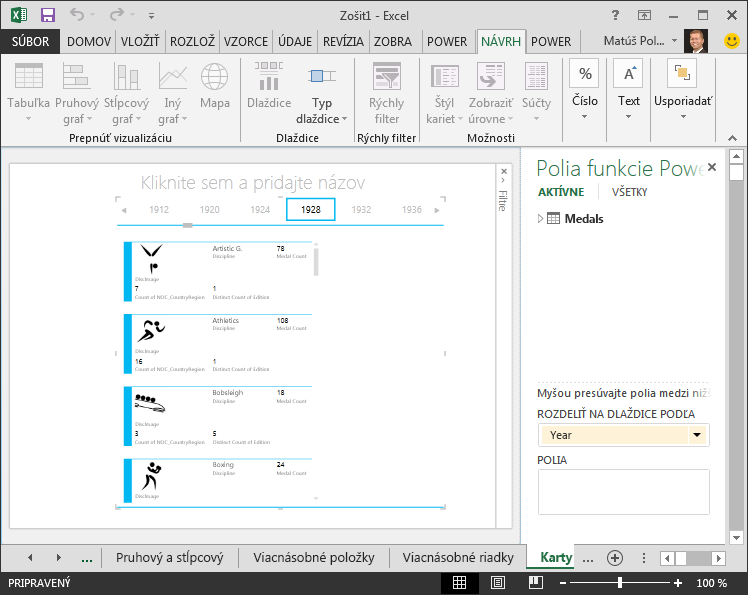Switch to the VLOŽIŤ tab

tap(140, 42)
